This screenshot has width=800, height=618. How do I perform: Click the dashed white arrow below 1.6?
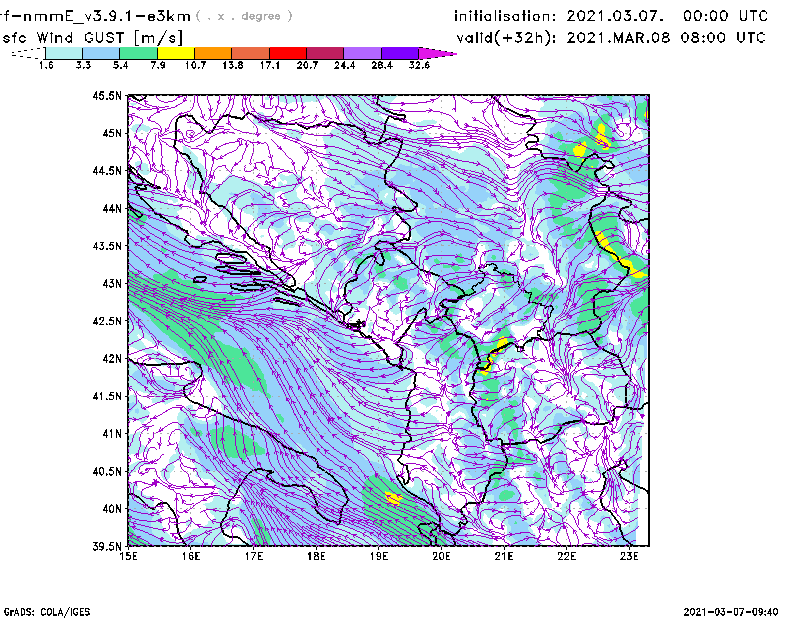pyautogui.click(x=28, y=53)
